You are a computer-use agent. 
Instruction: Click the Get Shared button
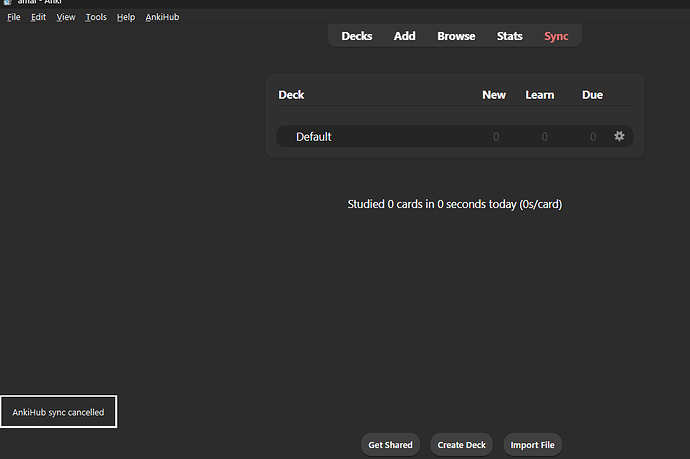point(390,445)
